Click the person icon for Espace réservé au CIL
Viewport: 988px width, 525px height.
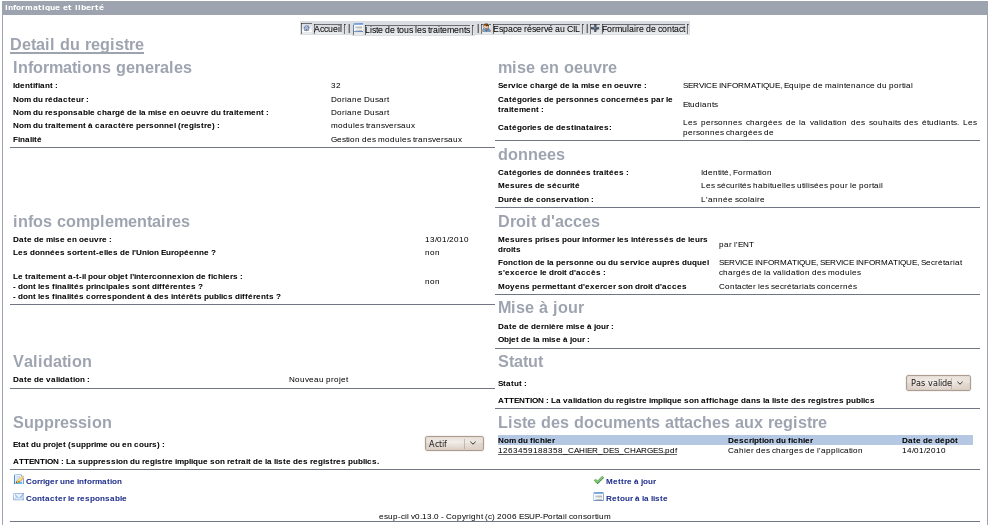point(486,29)
